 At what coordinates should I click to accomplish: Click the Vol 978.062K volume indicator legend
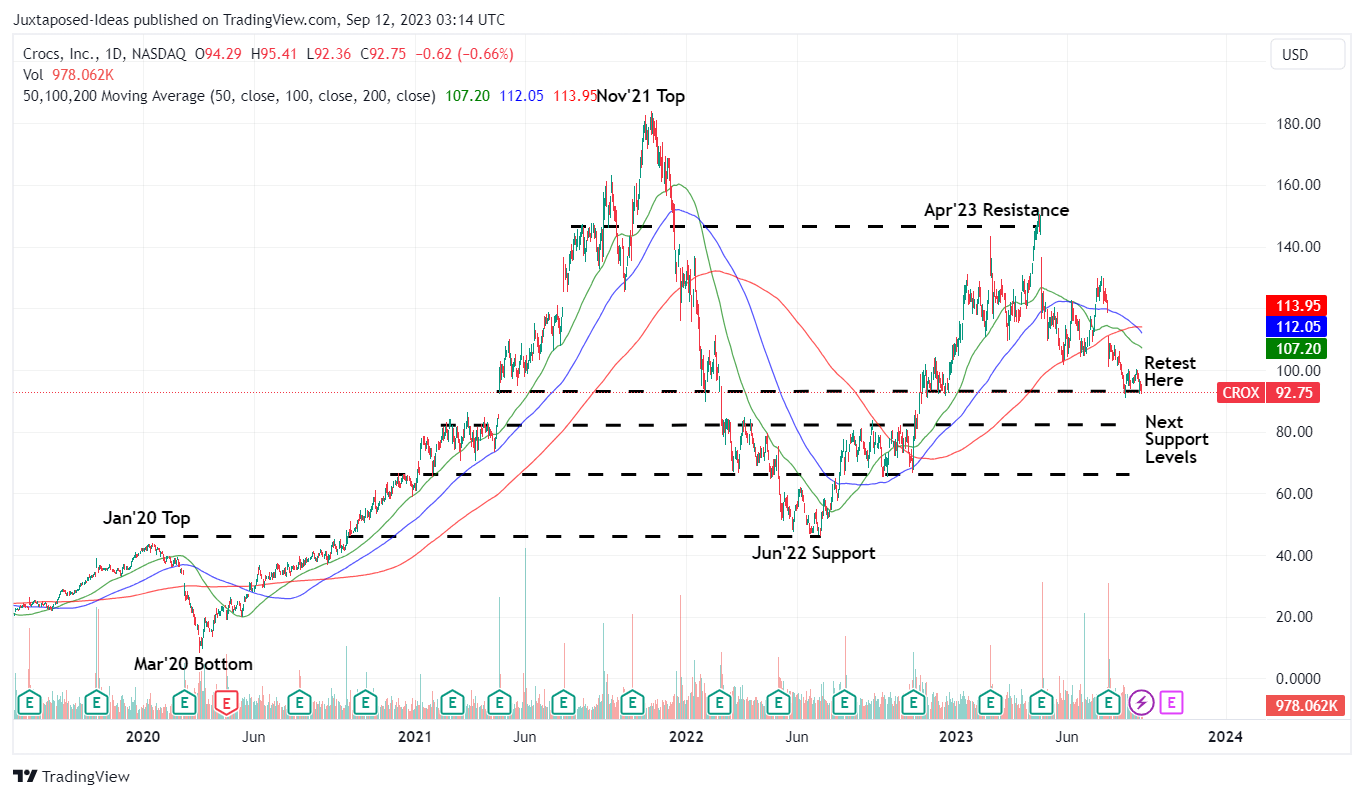point(68,75)
